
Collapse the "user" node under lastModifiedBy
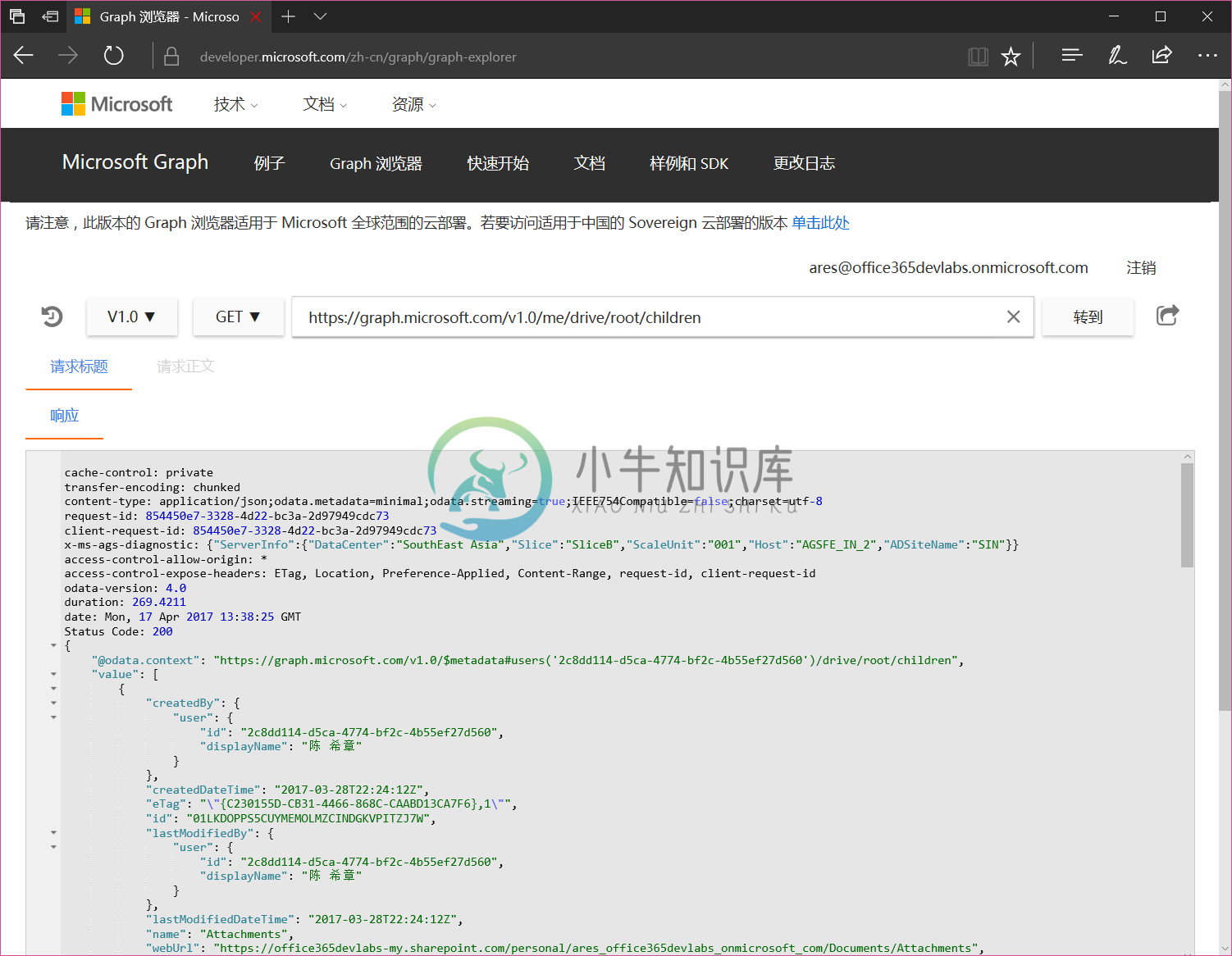[54, 847]
